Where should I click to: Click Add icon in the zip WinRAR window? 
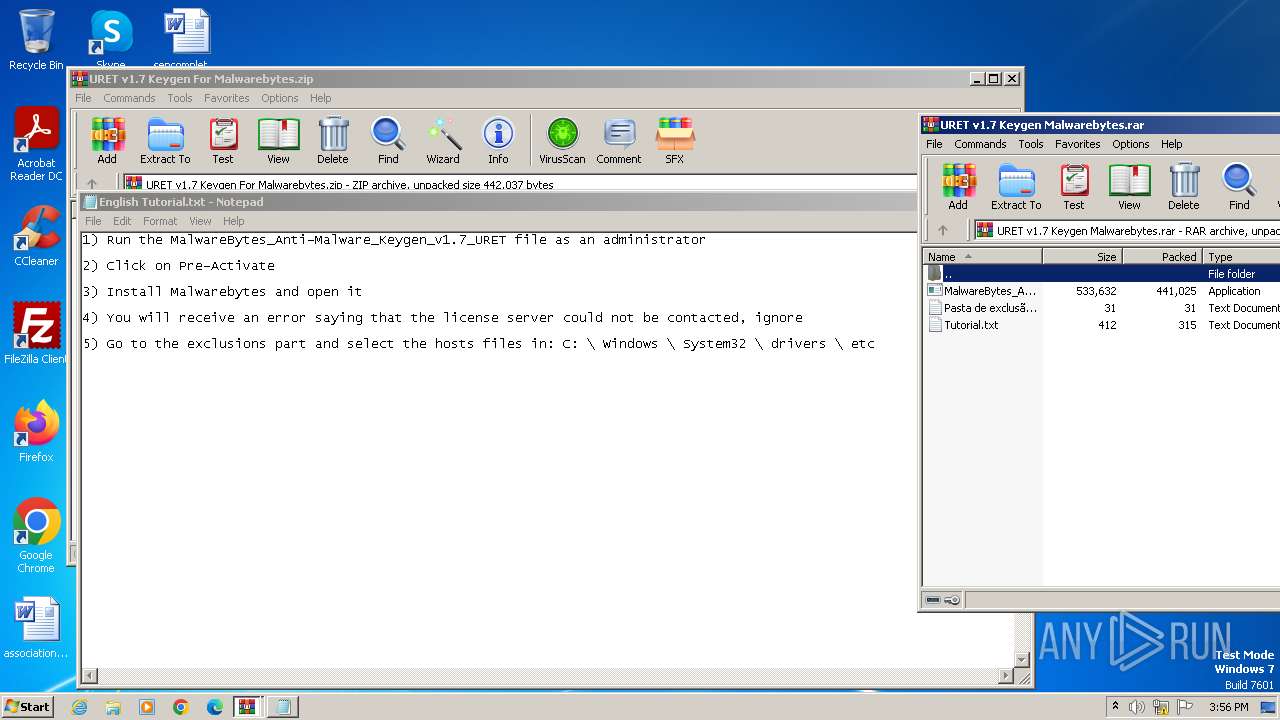[x=107, y=141]
